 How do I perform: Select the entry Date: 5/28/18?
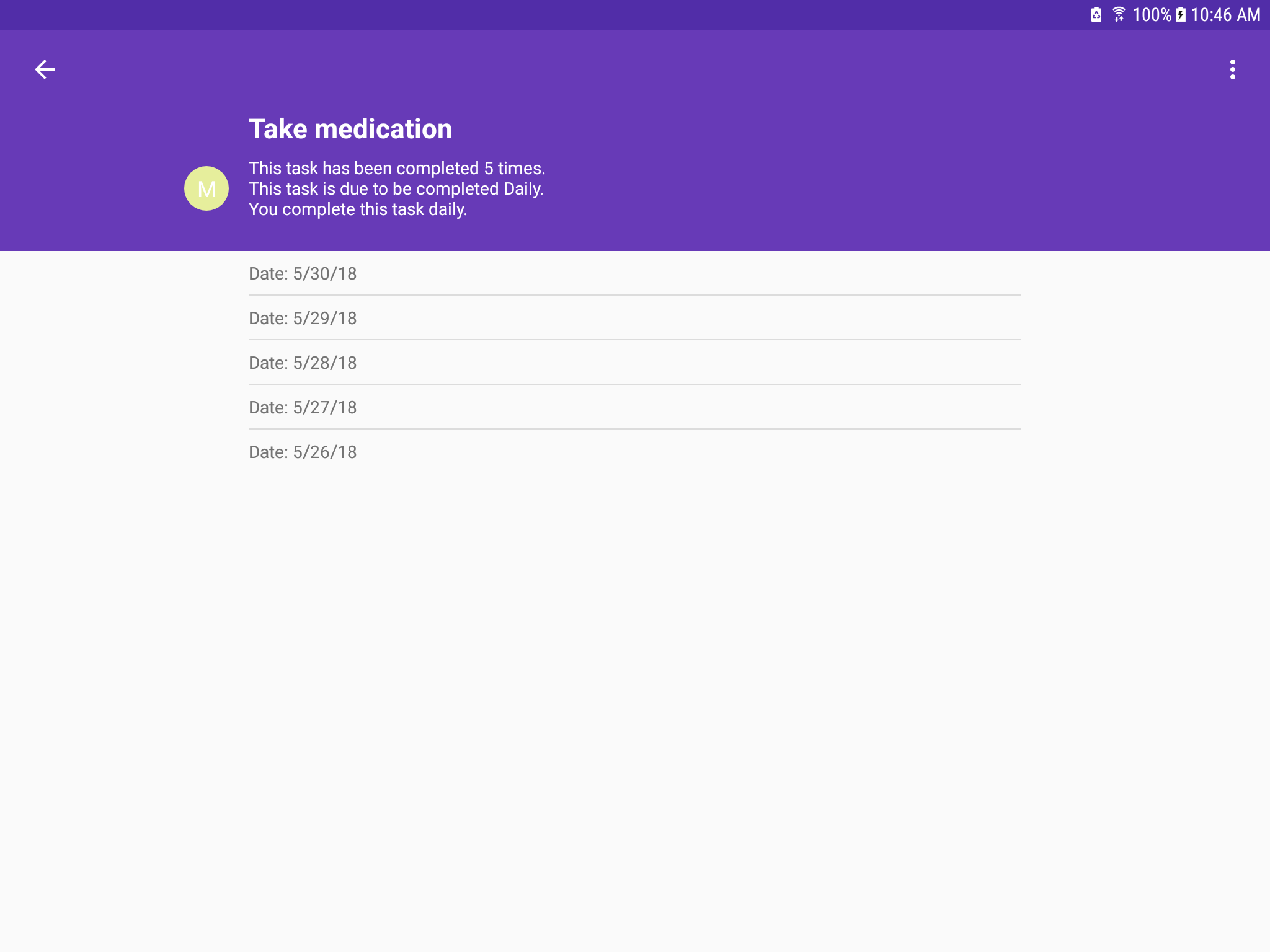(634, 363)
